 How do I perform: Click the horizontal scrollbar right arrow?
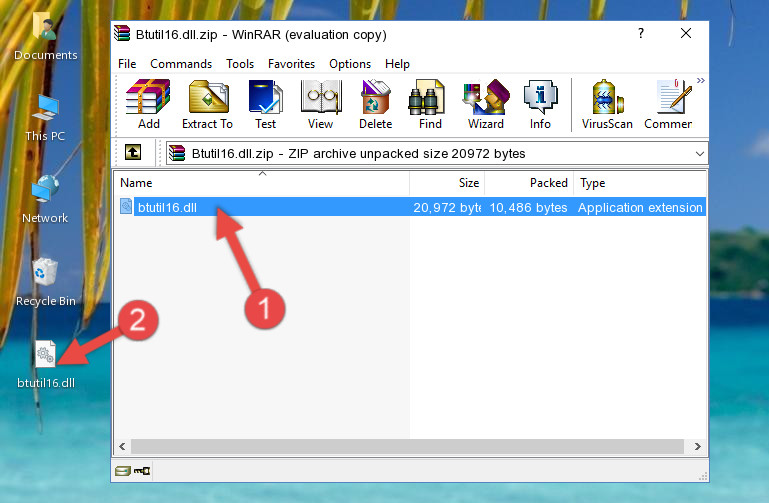697,447
